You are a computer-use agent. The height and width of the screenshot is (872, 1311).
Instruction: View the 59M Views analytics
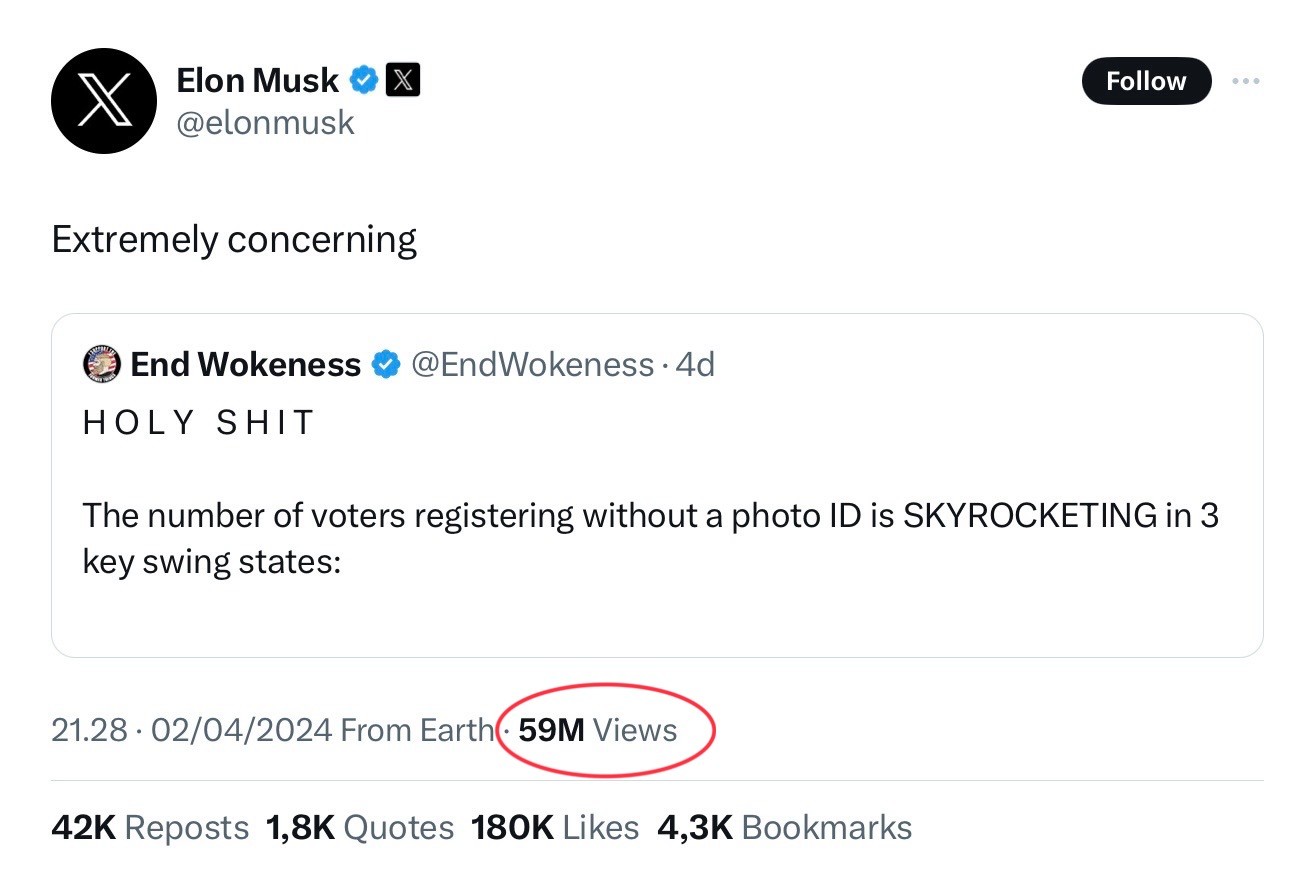click(x=598, y=730)
